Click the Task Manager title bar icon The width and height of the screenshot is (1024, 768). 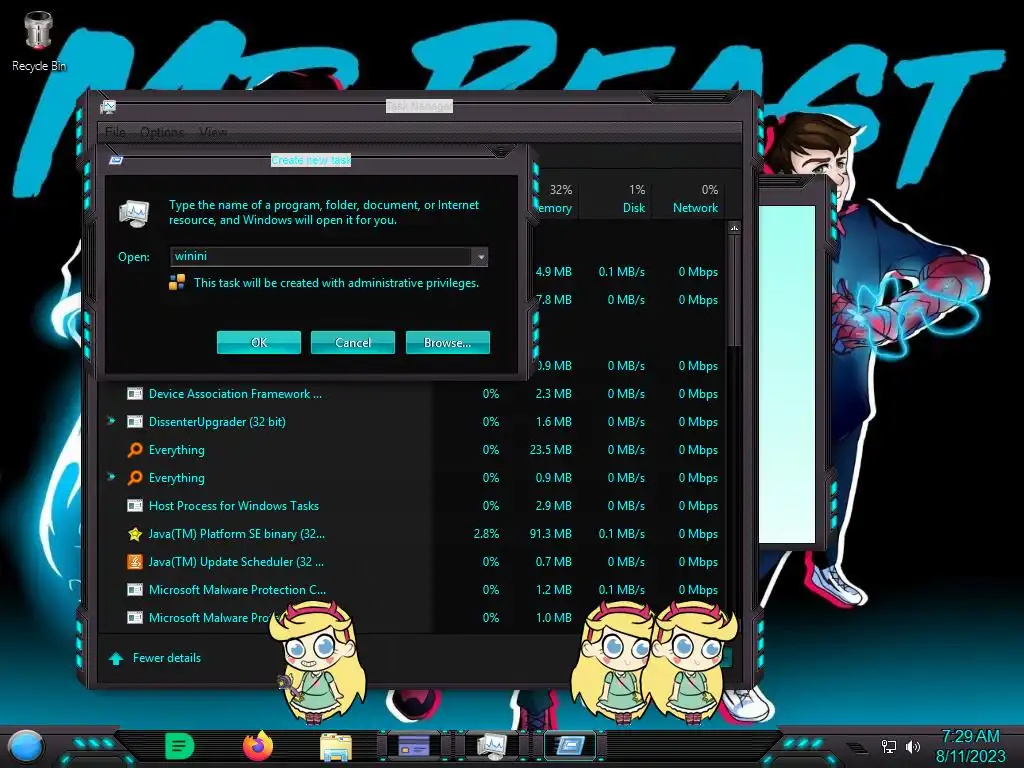coord(108,106)
